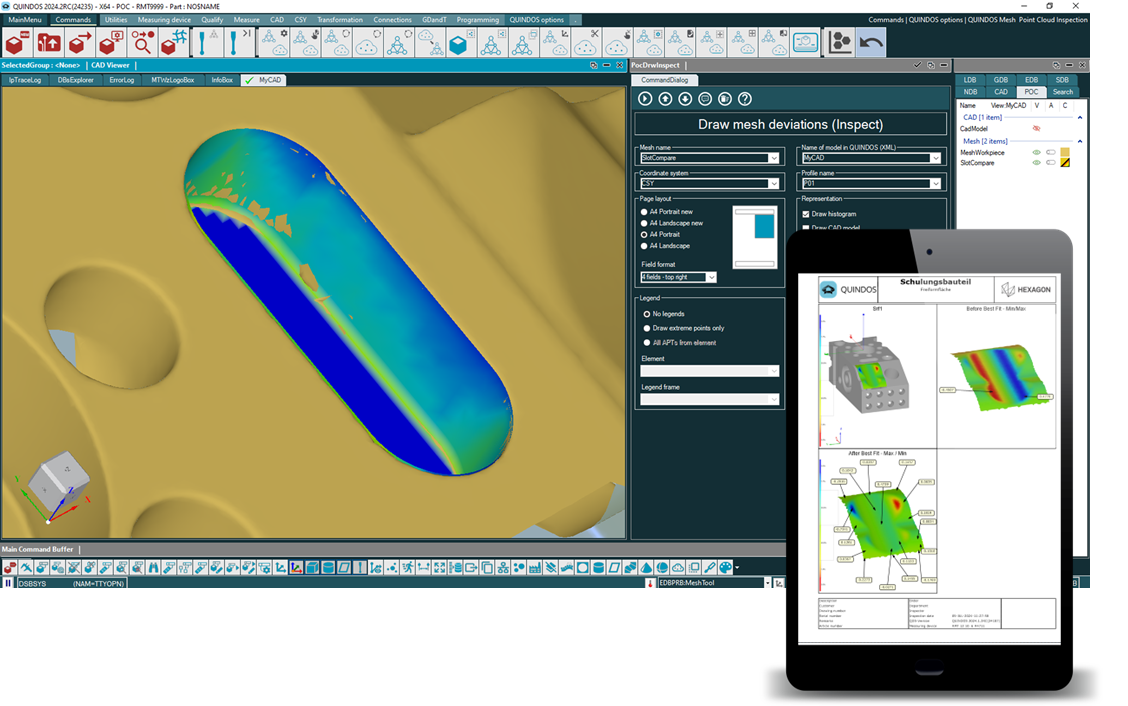Click the up arrow circle icon
This screenshot has width=1128, height=706.
click(x=665, y=99)
